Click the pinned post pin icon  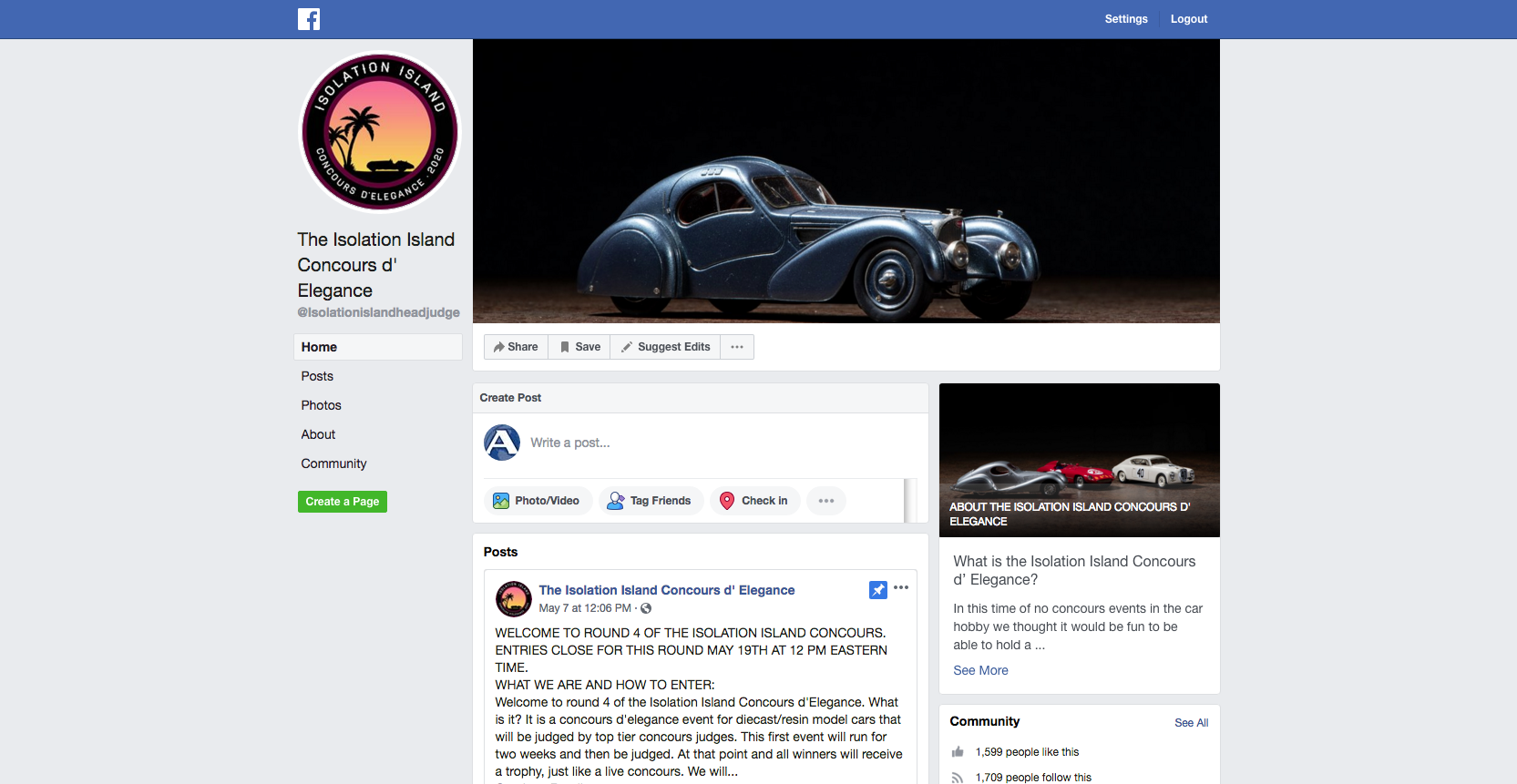pos(877,590)
